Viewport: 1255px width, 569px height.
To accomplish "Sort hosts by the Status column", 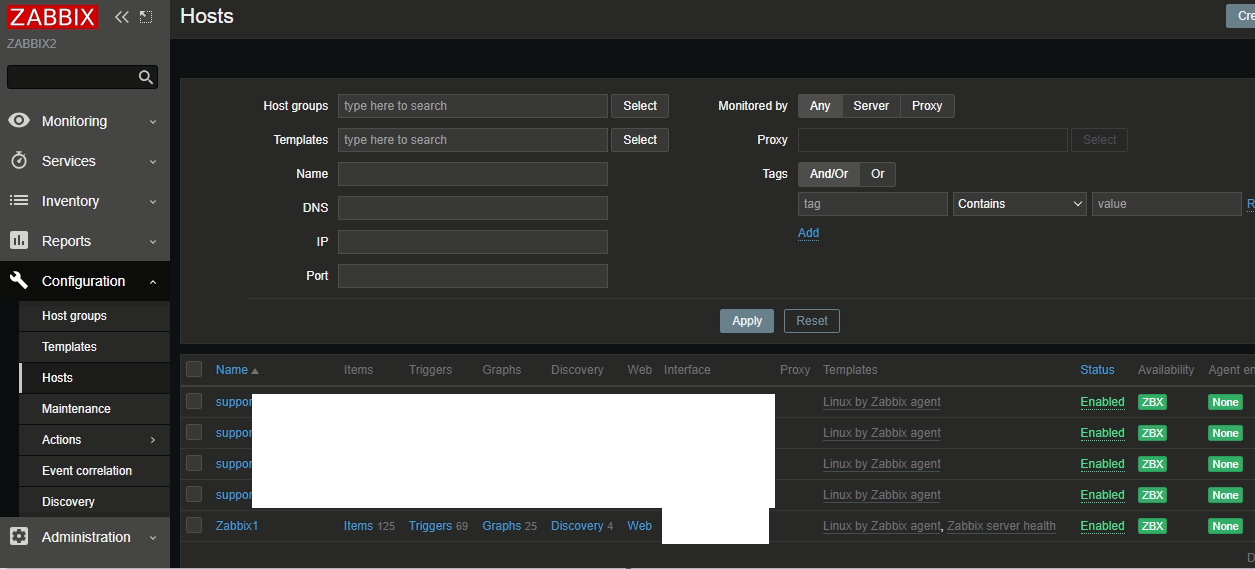I will coord(1097,370).
